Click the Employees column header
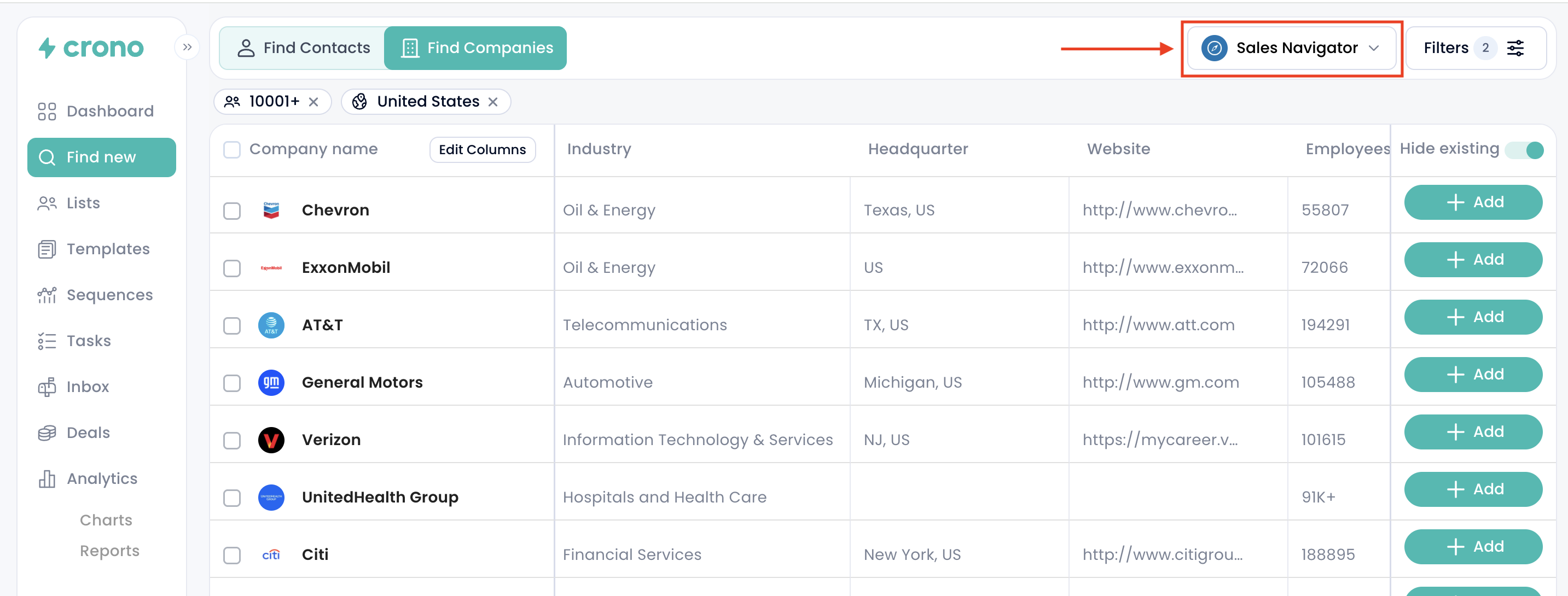This screenshot has width=1568, height=596. click(x=1347, y=149)
